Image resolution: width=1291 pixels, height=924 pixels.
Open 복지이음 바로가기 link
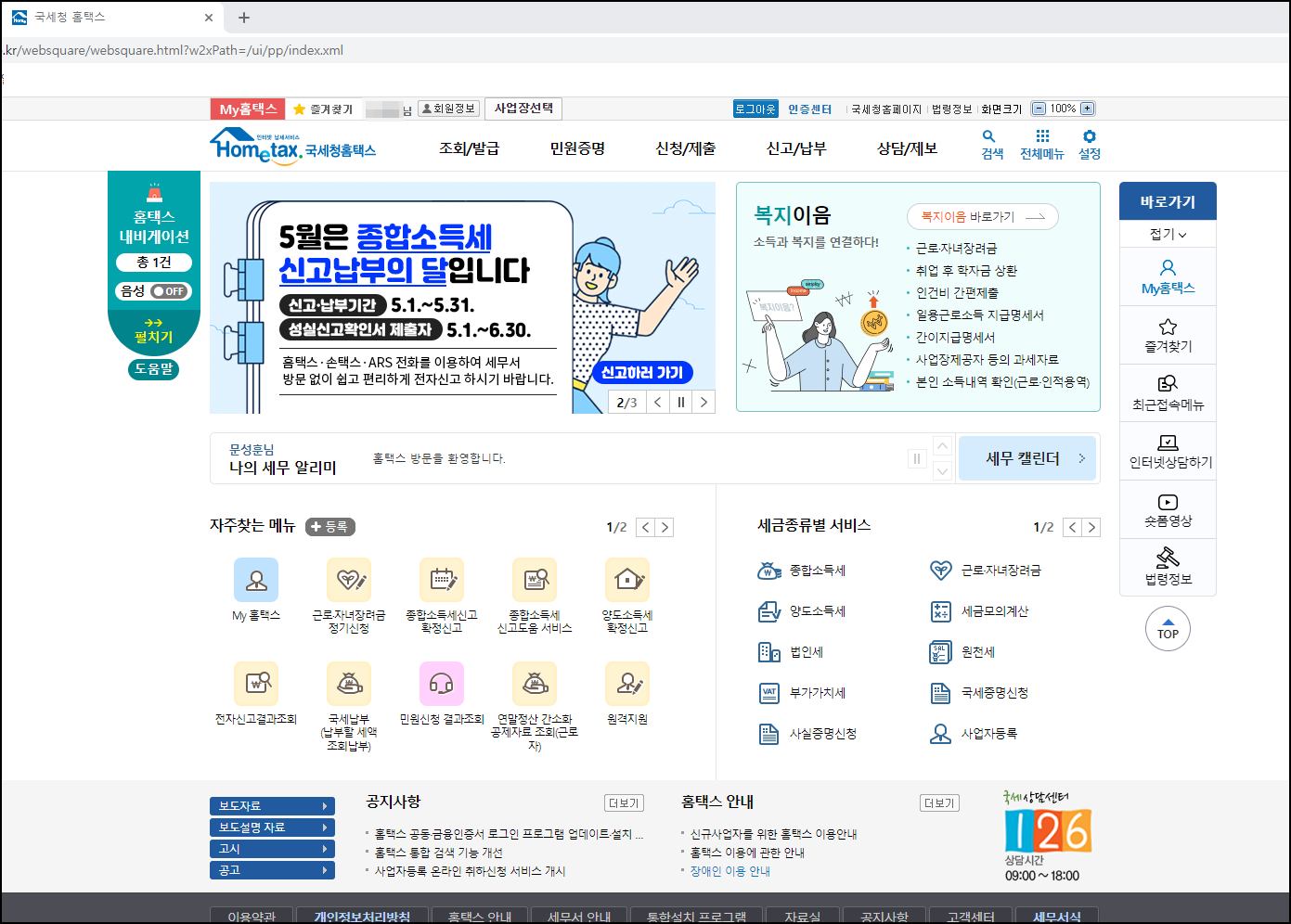(x=983, y=216)
